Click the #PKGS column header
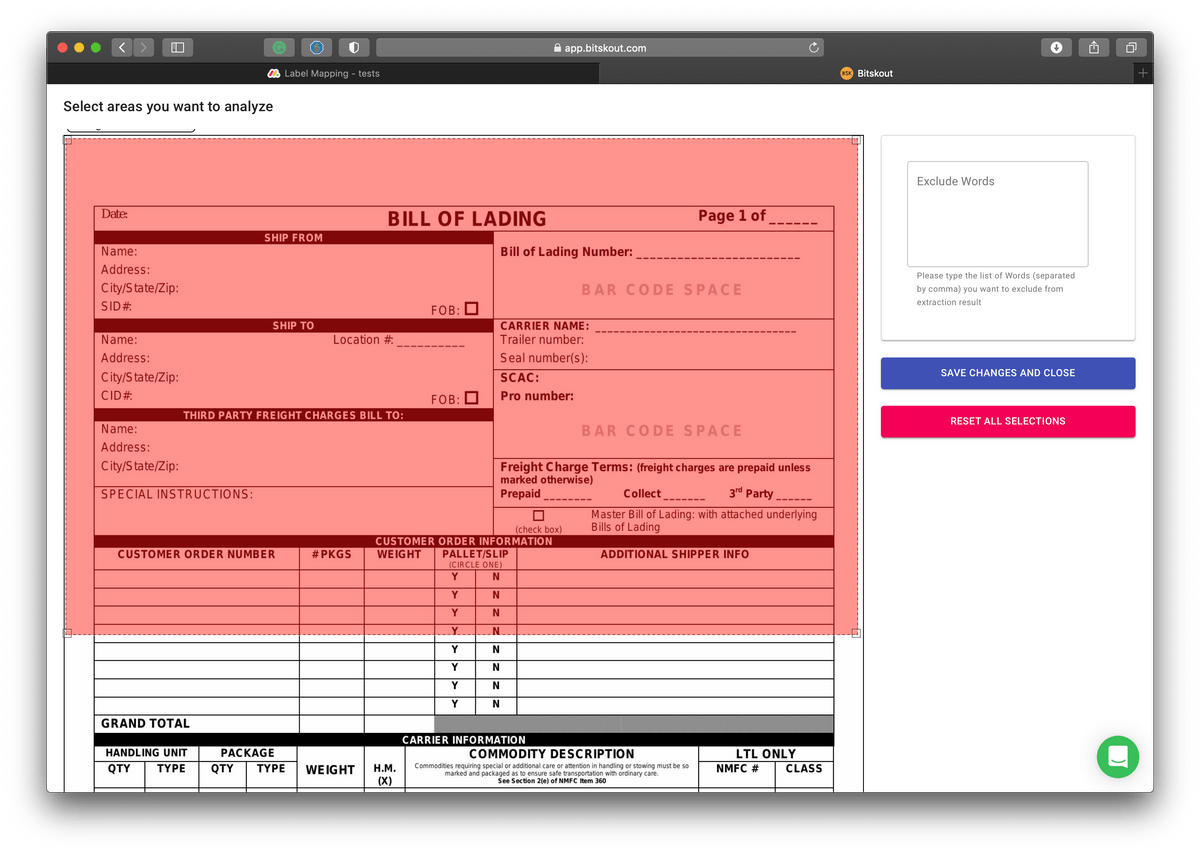This screenshot has height=854, width=1200. pyautogui.click(x=331, y=554)
